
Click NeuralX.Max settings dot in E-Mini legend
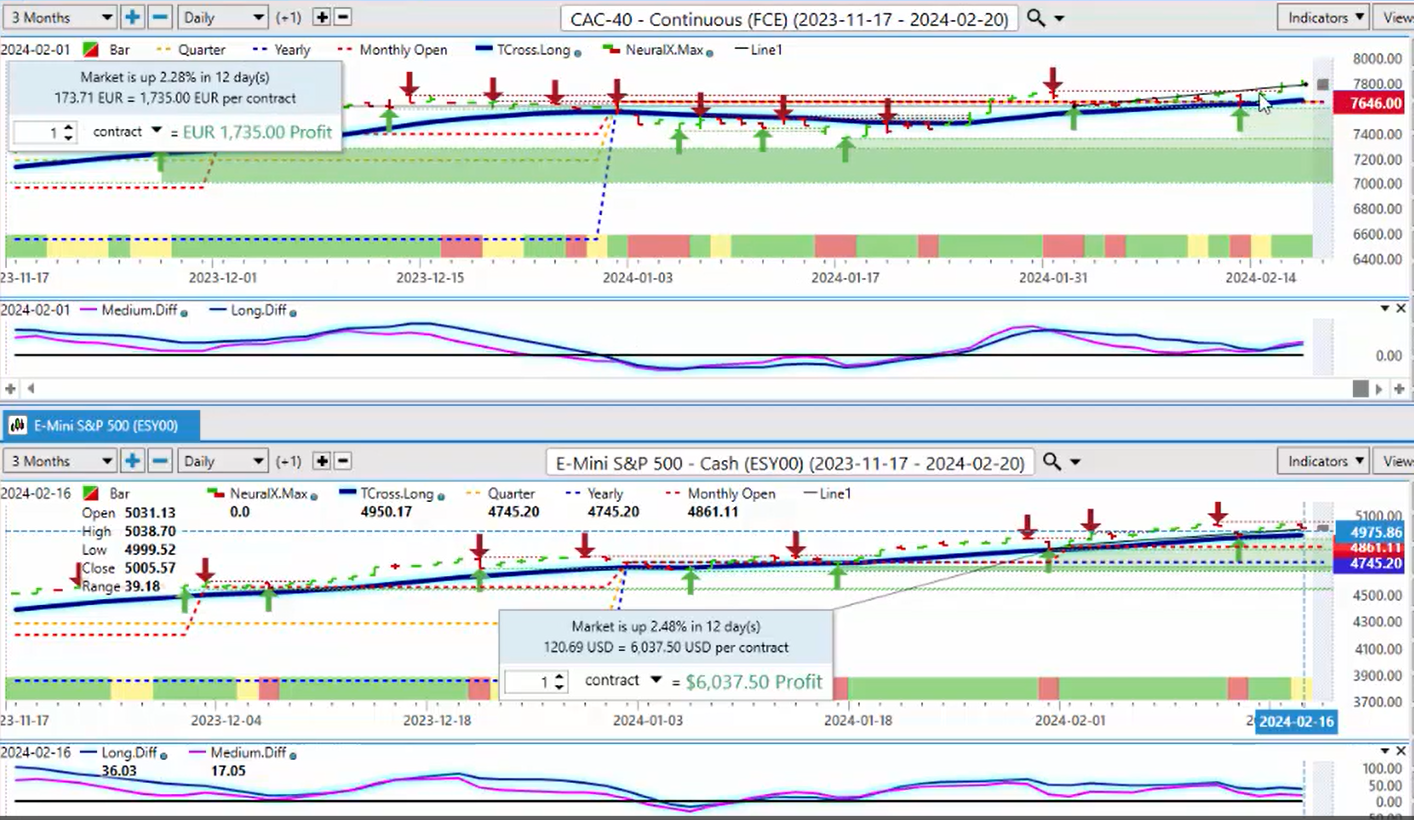click(x=314, y=495)
